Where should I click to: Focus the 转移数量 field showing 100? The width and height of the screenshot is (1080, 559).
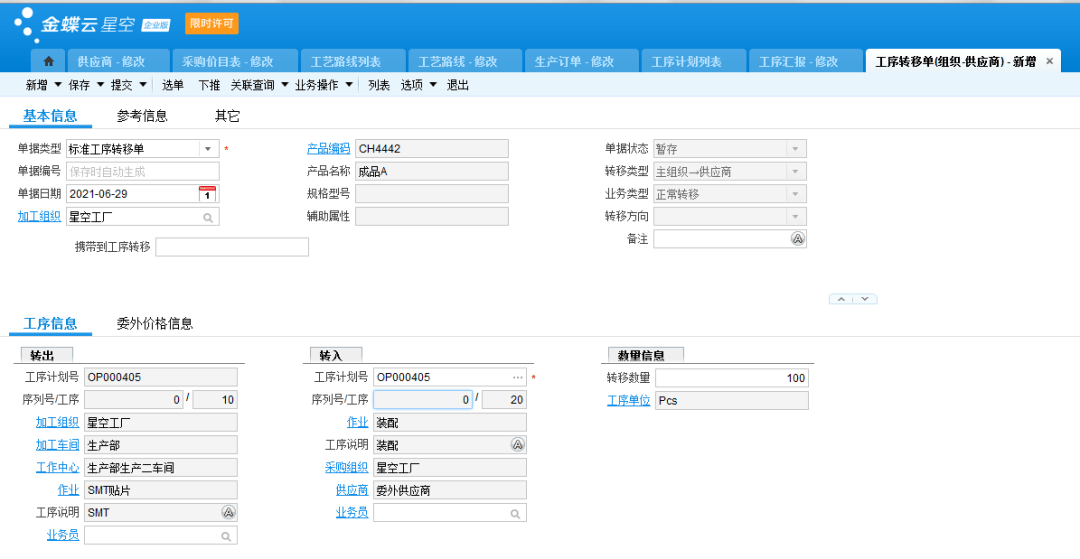tap(731, 378)
